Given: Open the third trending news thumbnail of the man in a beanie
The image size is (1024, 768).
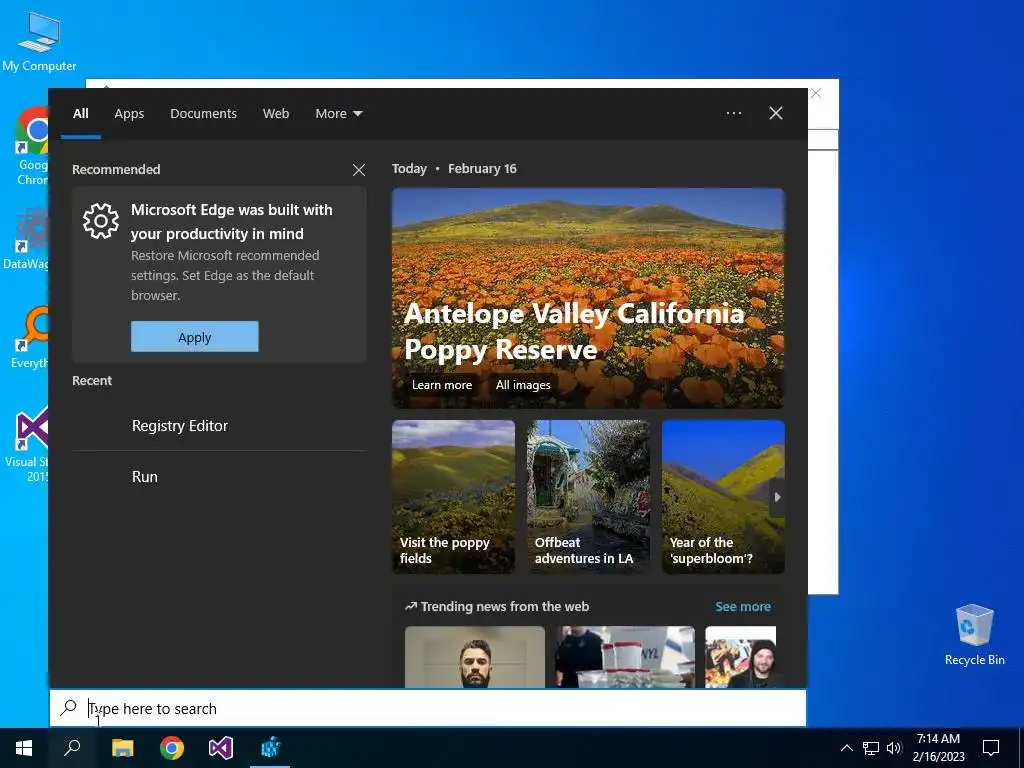Looking at the screenshot, I should pos(741,657).
